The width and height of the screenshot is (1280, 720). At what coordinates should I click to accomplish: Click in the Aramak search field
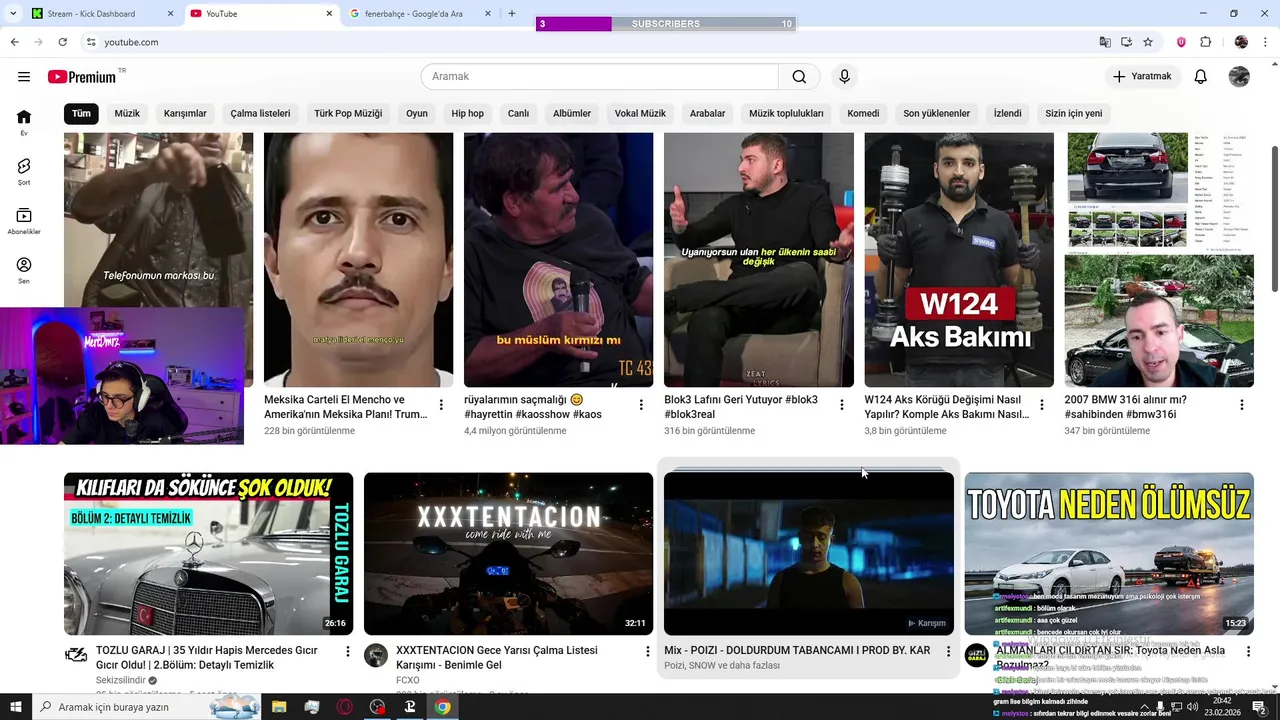[x=600, y=77]
